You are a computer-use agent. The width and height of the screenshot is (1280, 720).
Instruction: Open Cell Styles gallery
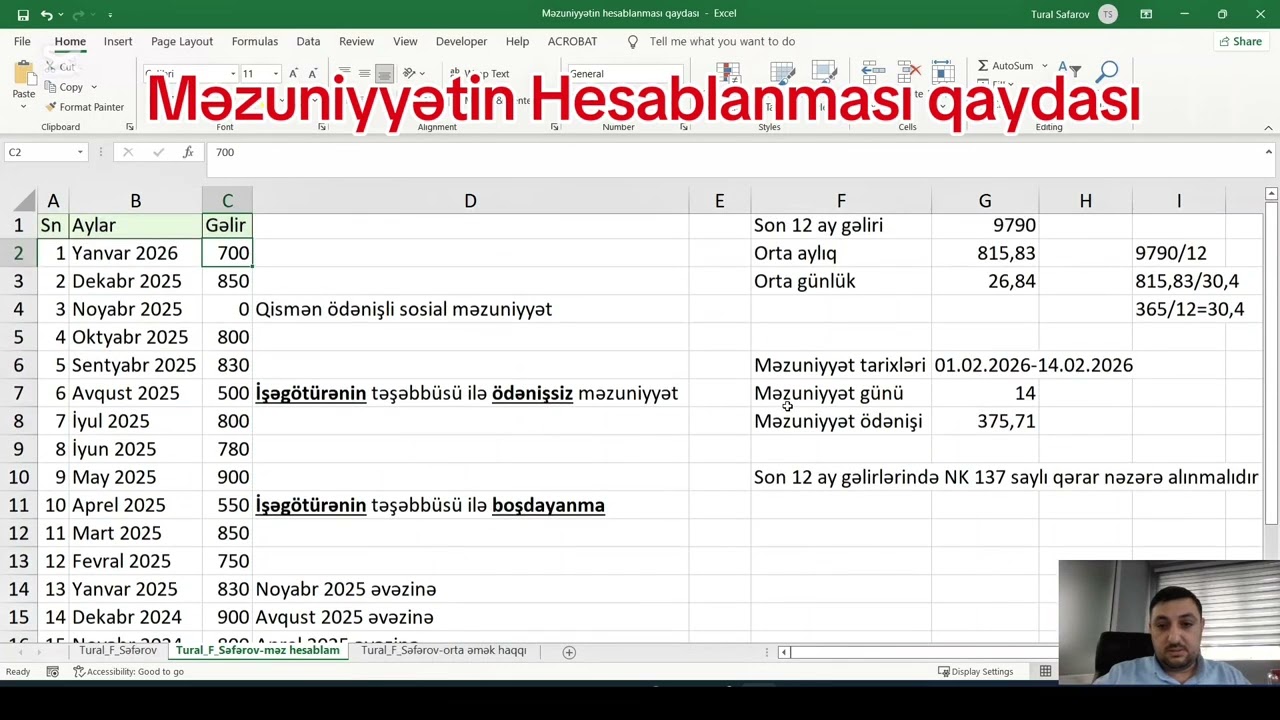point(824,74)
